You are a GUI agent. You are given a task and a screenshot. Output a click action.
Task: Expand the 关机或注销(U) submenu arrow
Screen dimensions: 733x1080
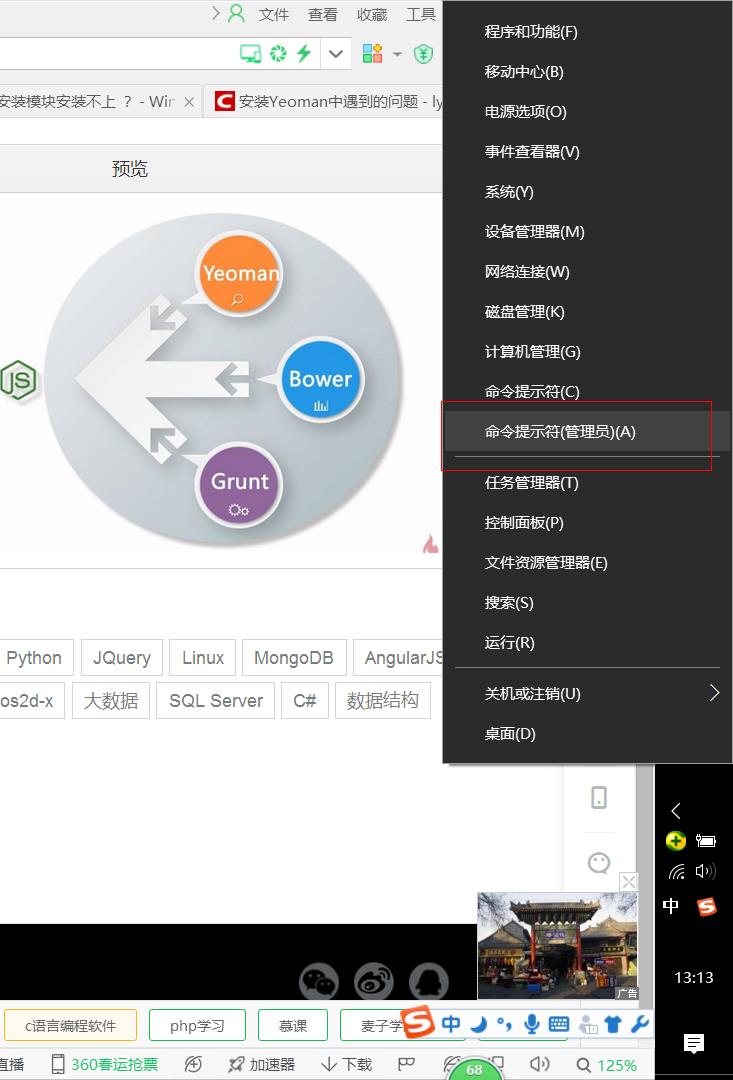[x=714, y=693]
